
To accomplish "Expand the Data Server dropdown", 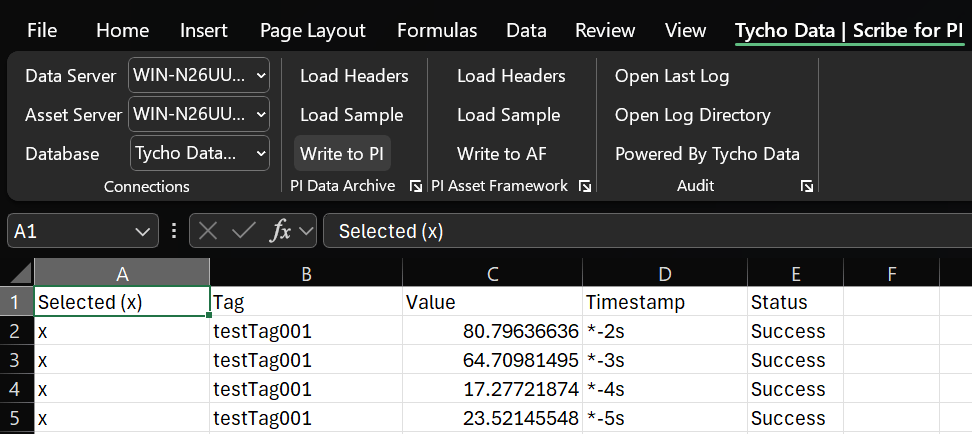I will [x=261, y=75].
